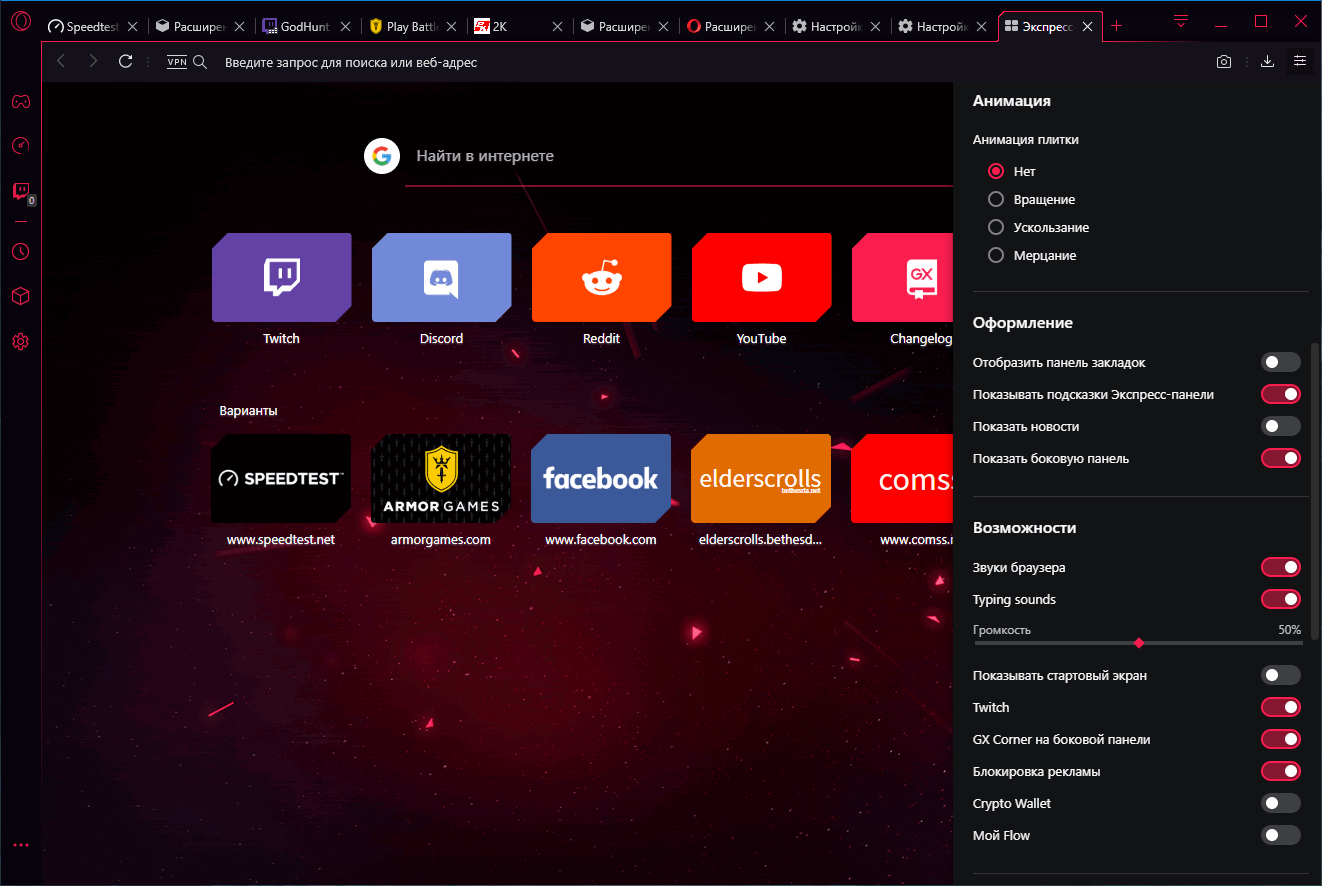Open Extensions cube icon in sidebar
Image resolution: width=1322 pixels, height=886 pixels.
[x=20, y=296]
